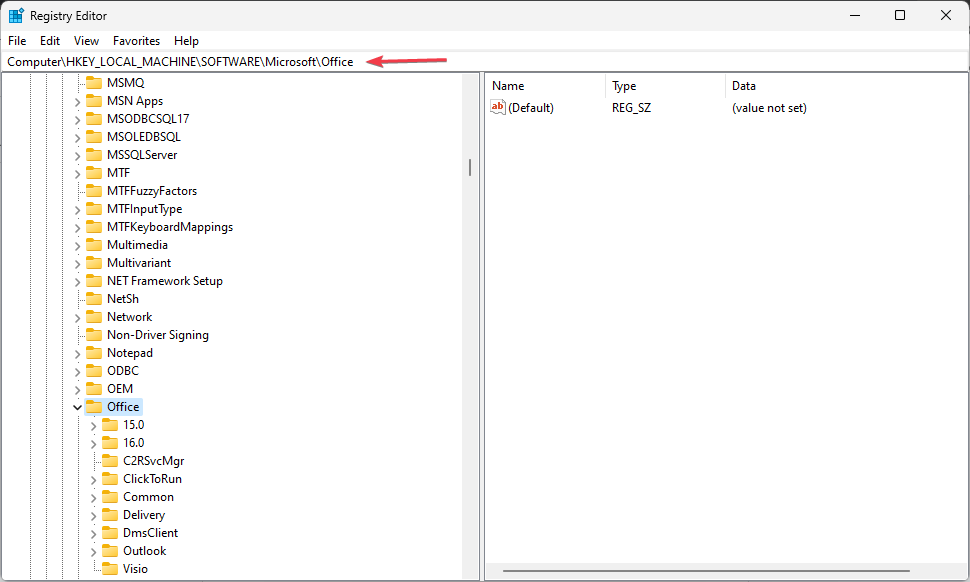The height and width of the screenshot is (582, 970).
Task: Click the MSSQLServer folder icon
Action: 94,154
